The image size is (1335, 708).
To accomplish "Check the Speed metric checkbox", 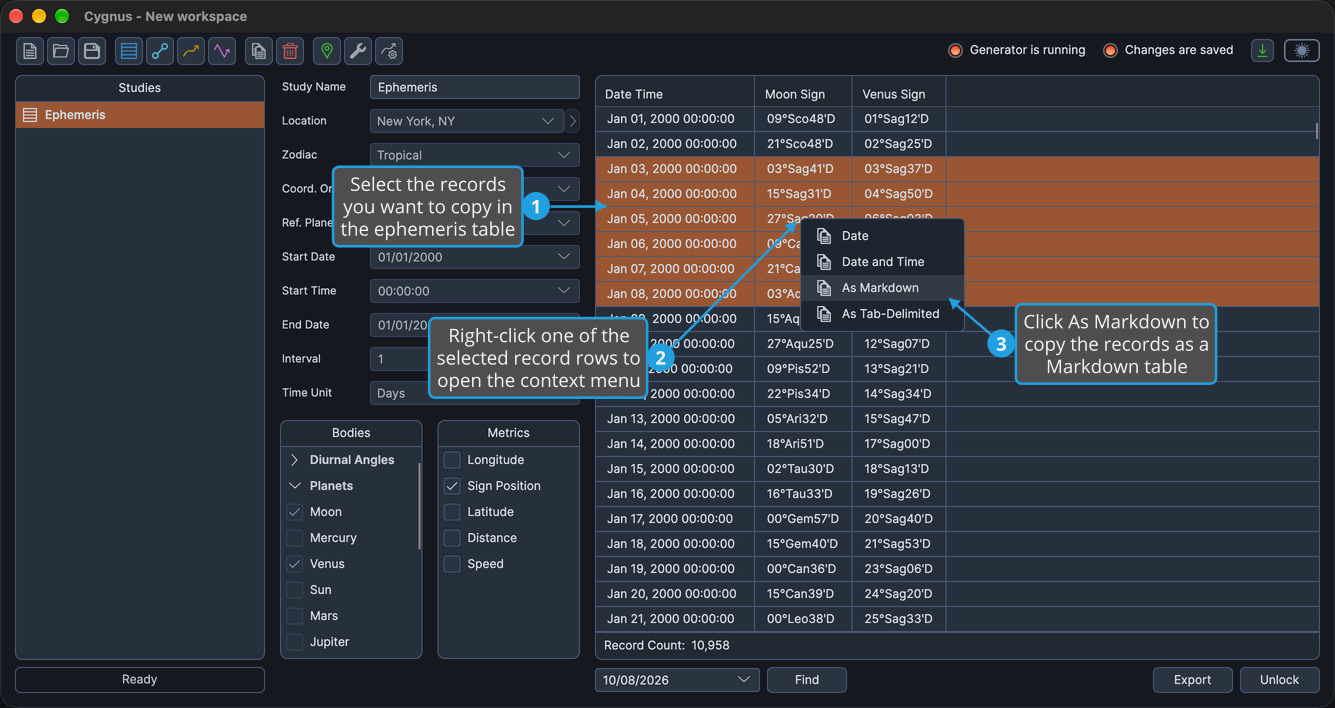I will coord(452,564).
